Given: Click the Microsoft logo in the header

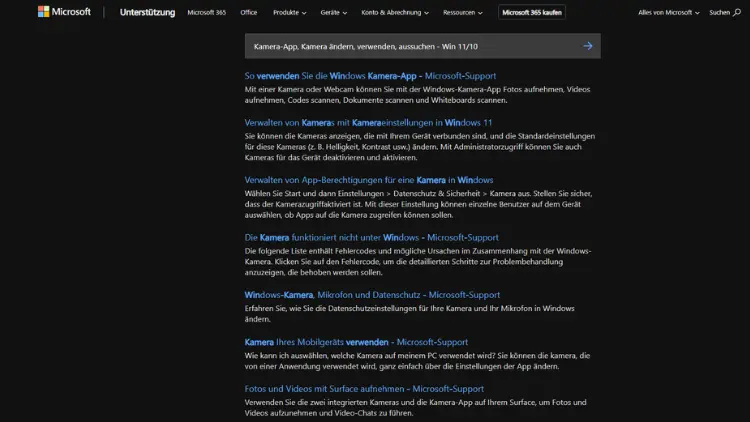Looking at the screenshot, I should tap(64, 11).
